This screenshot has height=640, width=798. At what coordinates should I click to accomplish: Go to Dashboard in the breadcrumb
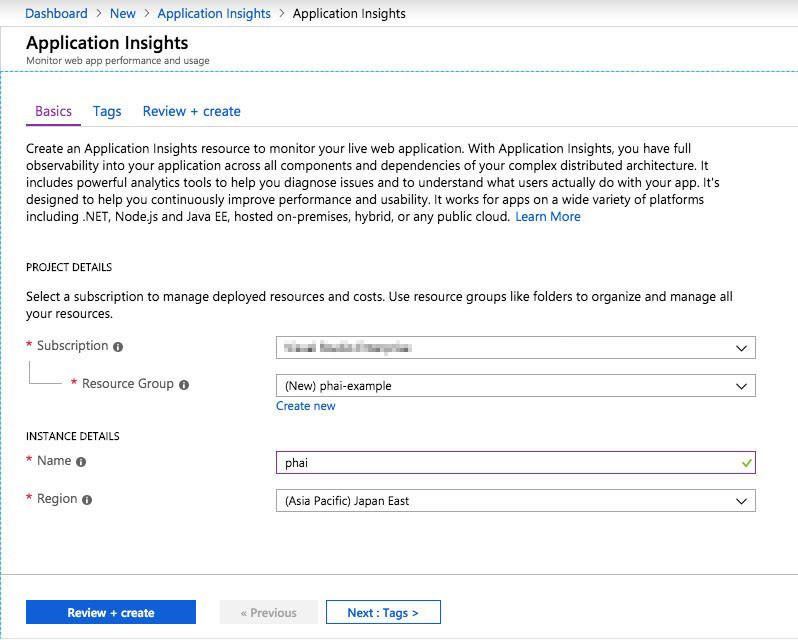56,14
